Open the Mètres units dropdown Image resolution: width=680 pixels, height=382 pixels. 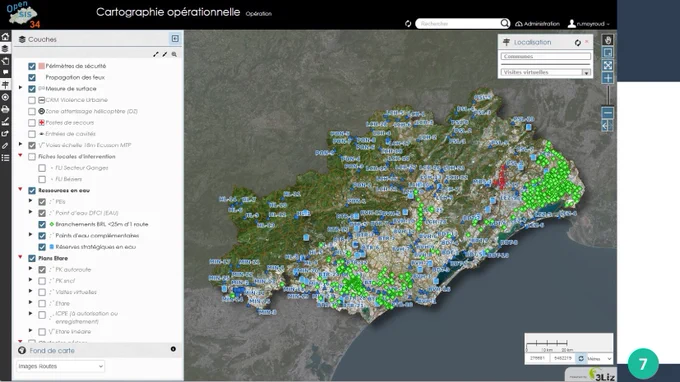[599, 359]
